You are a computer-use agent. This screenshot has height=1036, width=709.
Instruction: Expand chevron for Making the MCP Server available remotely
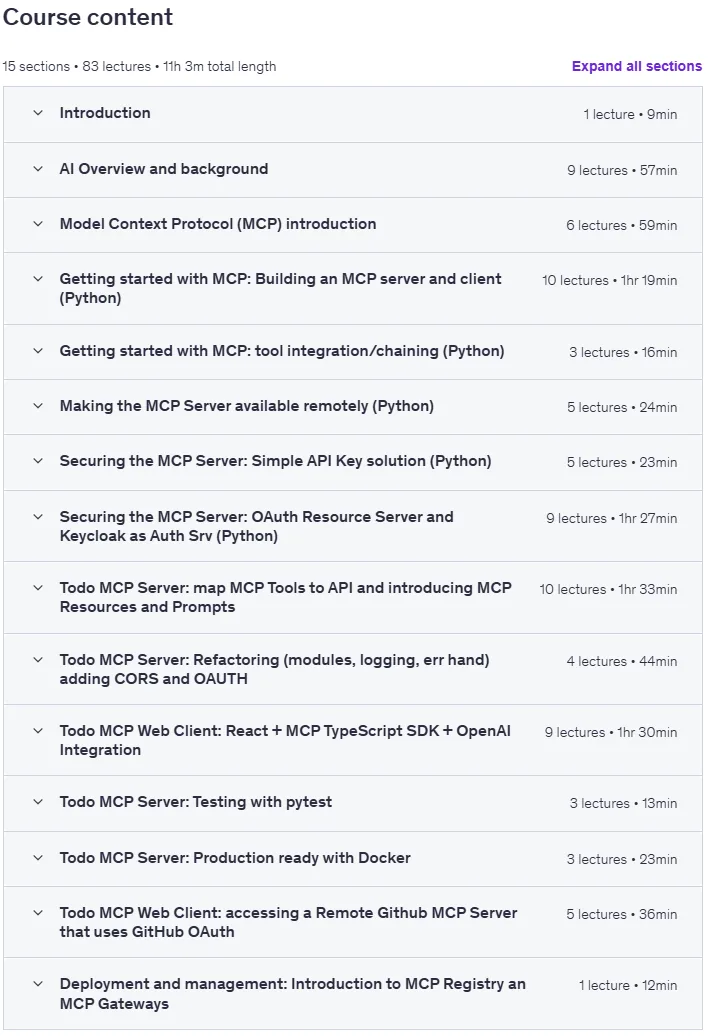tap(38, 406)
